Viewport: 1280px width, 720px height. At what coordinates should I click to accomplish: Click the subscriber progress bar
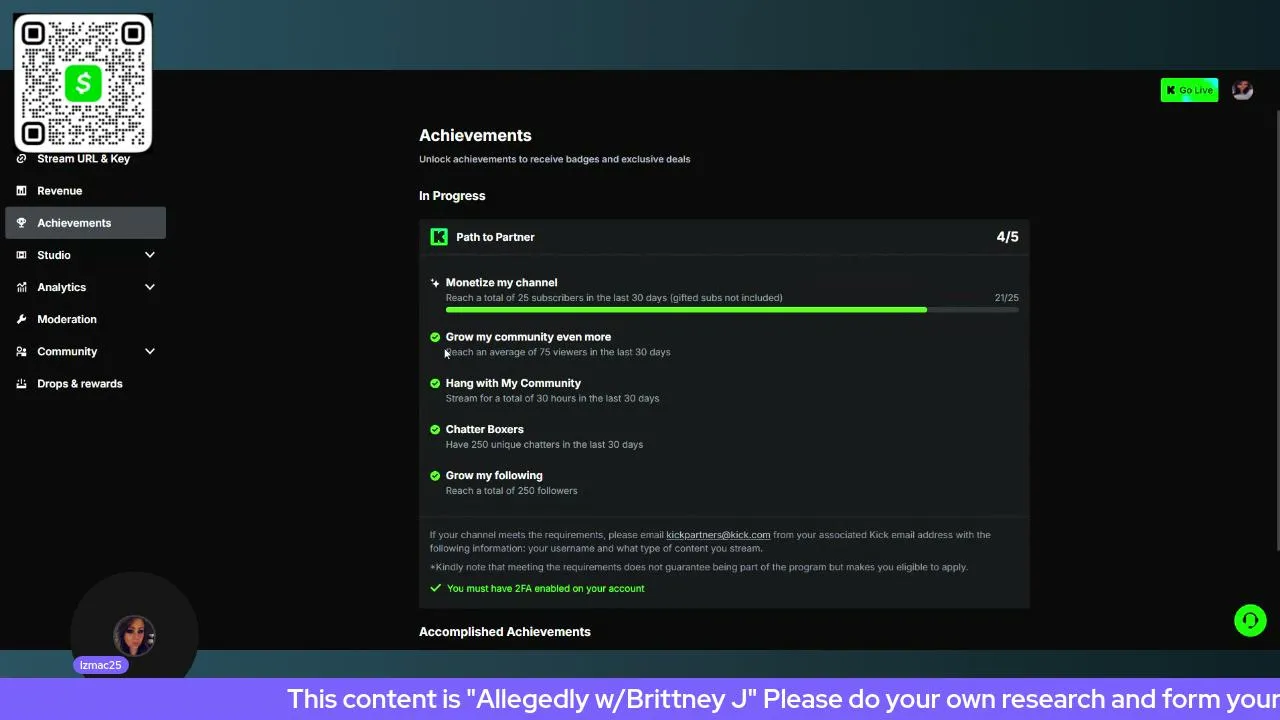732,310
